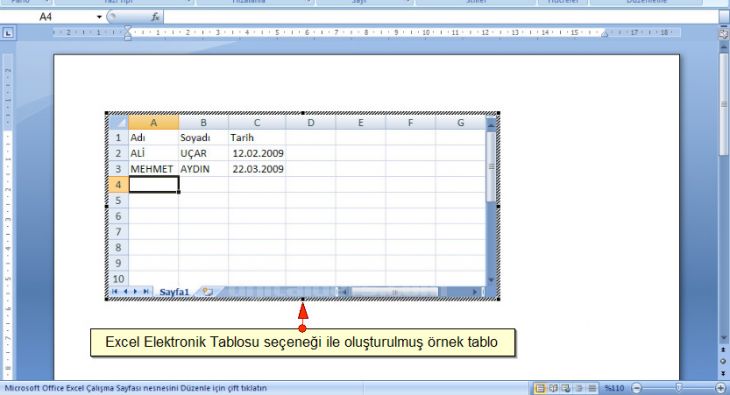This screenshot has height=395, width=730.
Task: Click the Excel horizontal scrollbar thumb
Action: [395, 292]
